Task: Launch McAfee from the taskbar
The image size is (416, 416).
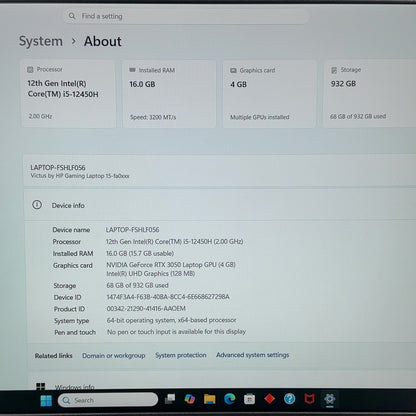Action: point(309,398)
